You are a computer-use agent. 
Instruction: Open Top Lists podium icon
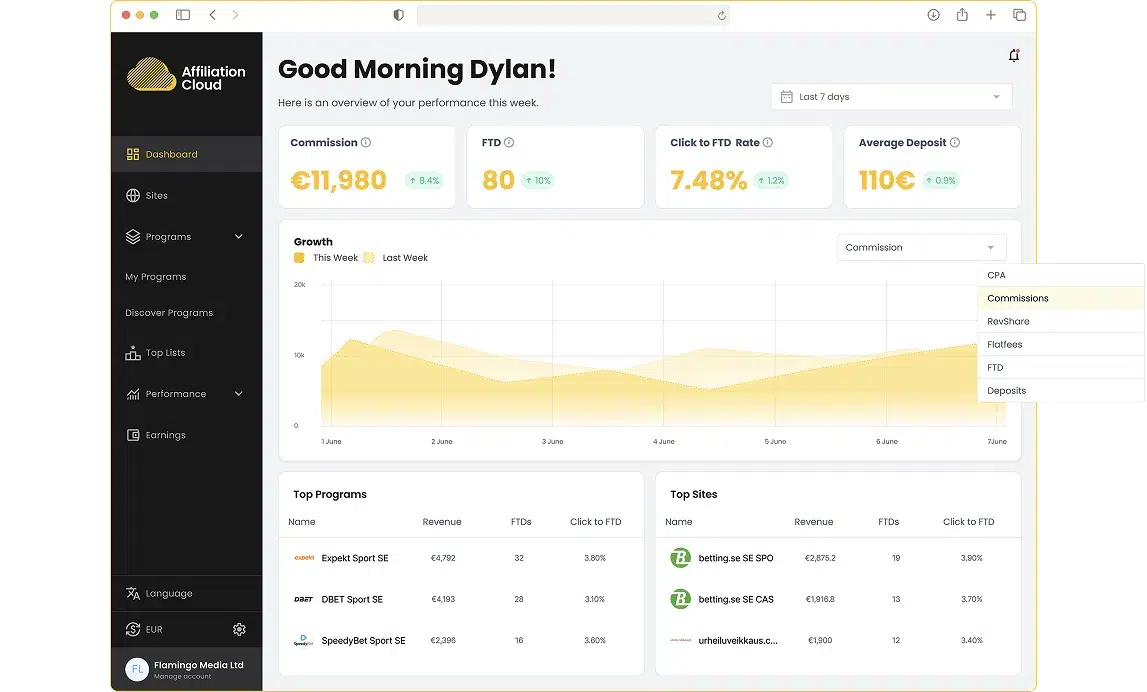pyautogui.click(x=132, y=353)
